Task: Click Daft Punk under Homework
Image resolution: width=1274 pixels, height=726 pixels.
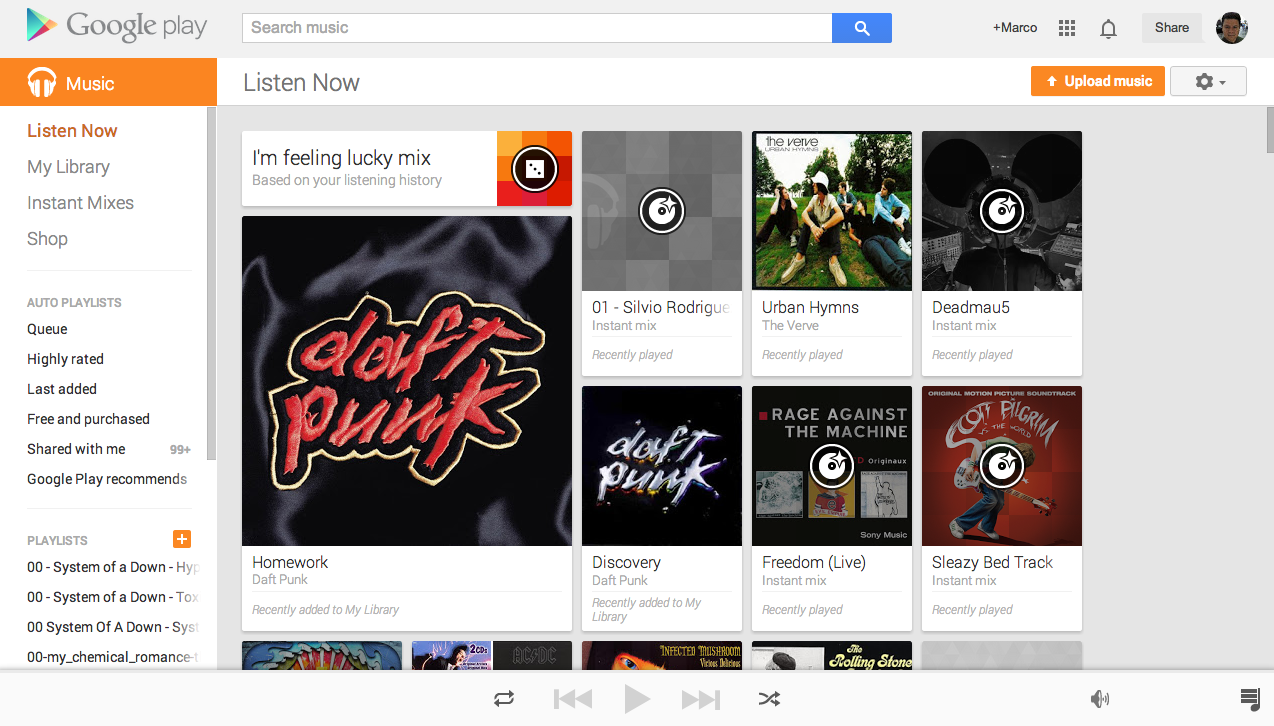Action: coord(280,579)
